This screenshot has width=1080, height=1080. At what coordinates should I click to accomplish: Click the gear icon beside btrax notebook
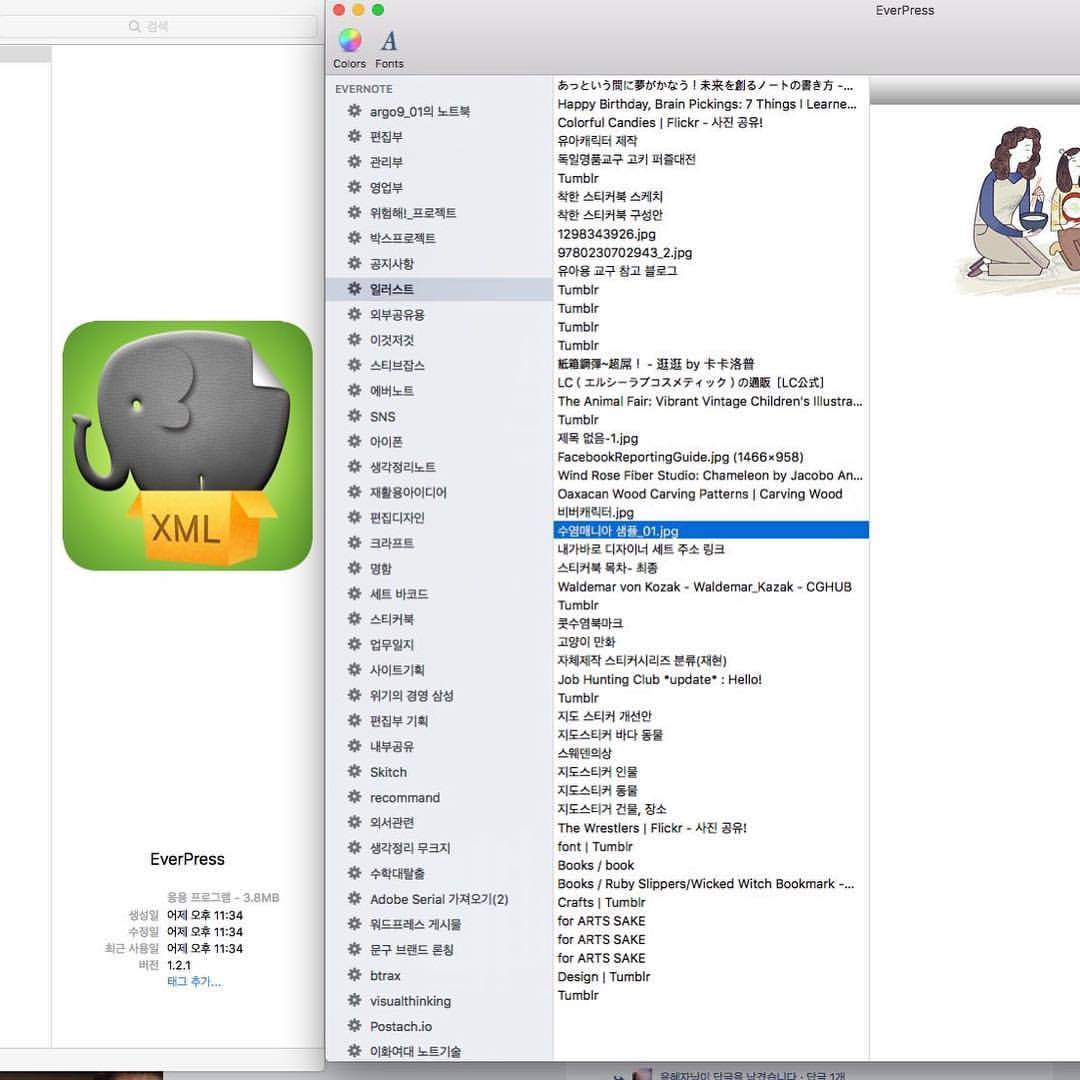[x=354, y=975]
